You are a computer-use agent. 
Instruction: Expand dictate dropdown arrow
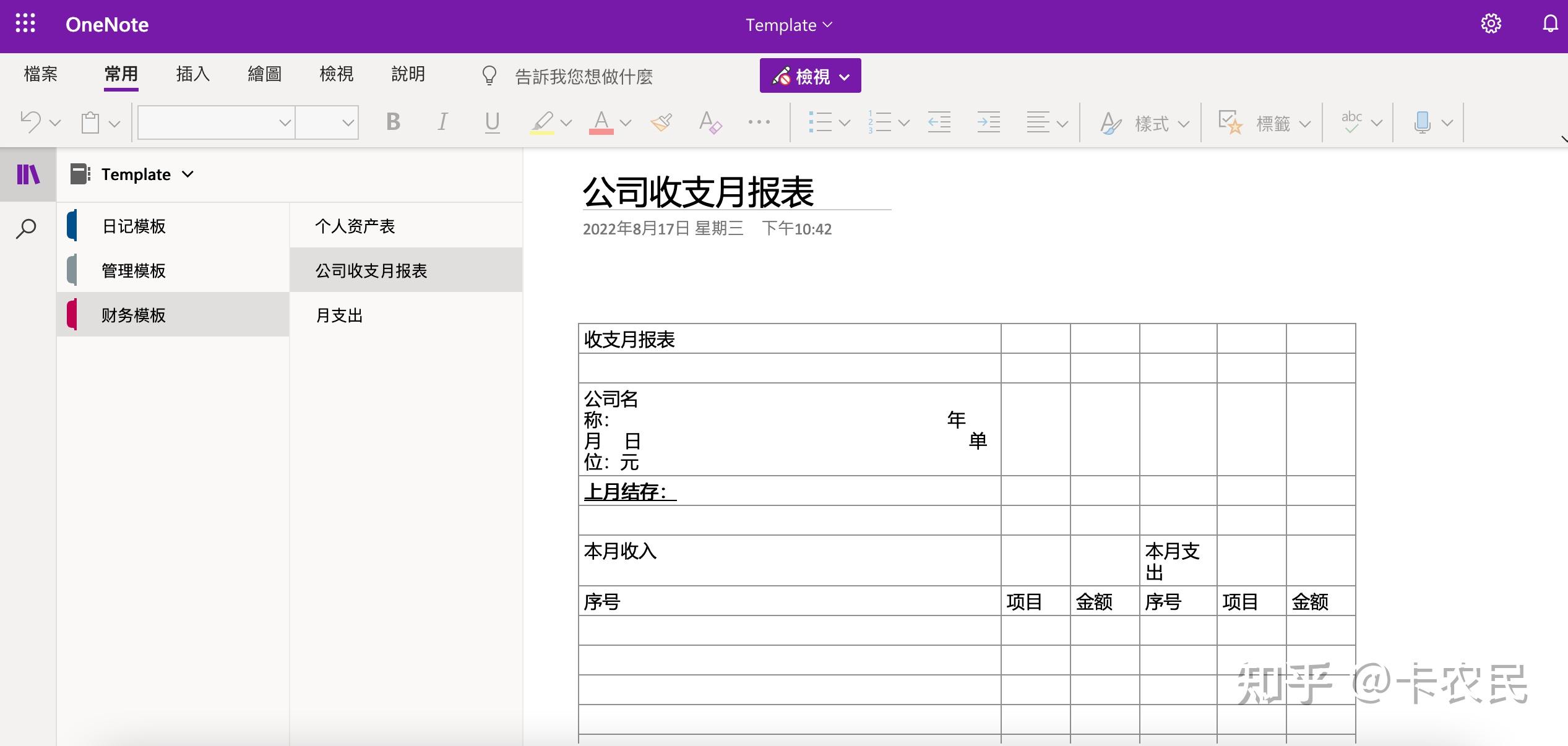[1447, 123]
